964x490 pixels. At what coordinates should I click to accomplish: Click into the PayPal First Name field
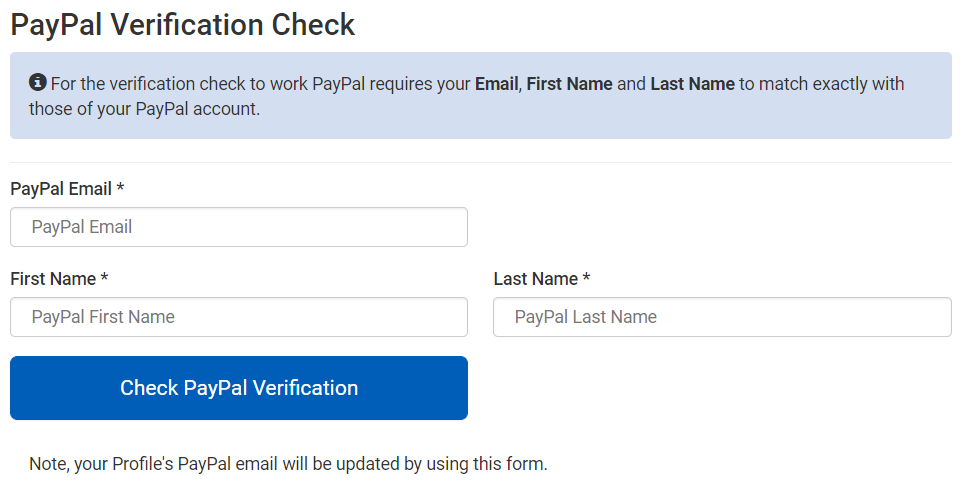point(239,317)
